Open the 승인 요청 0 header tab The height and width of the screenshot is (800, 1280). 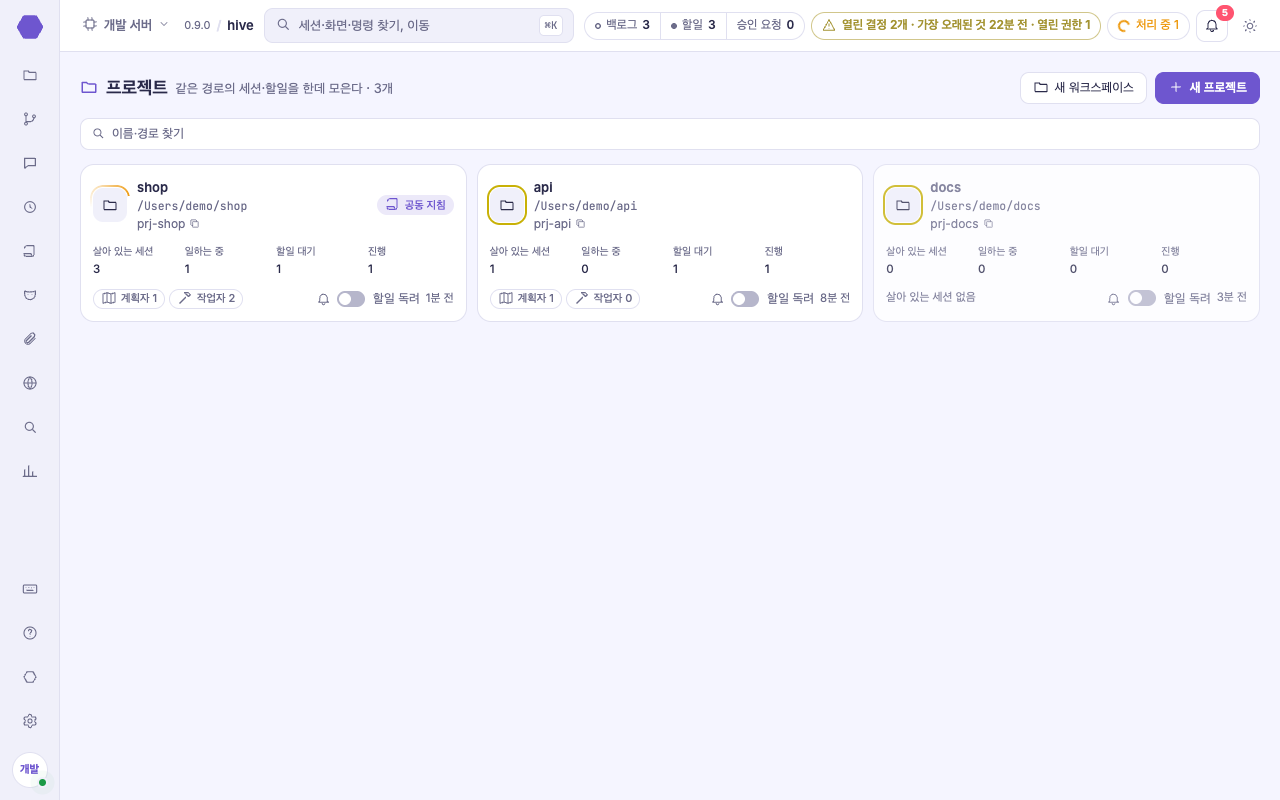(765, 25)
